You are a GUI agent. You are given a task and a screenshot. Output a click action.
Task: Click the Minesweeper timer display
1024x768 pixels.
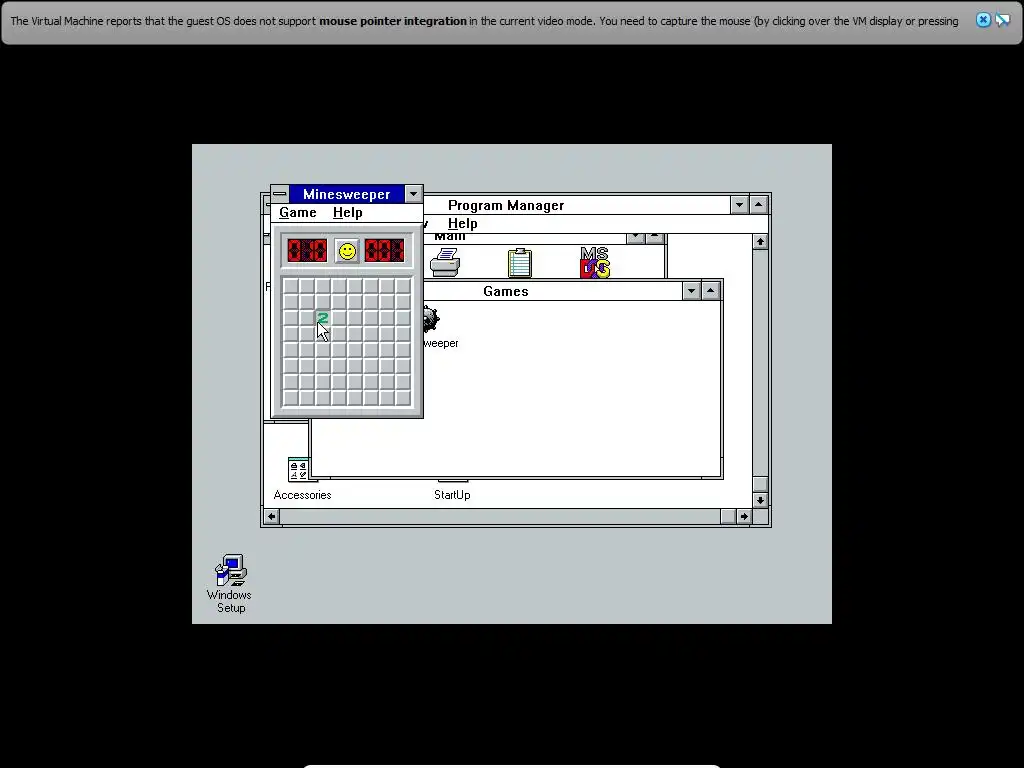[385, 251]
